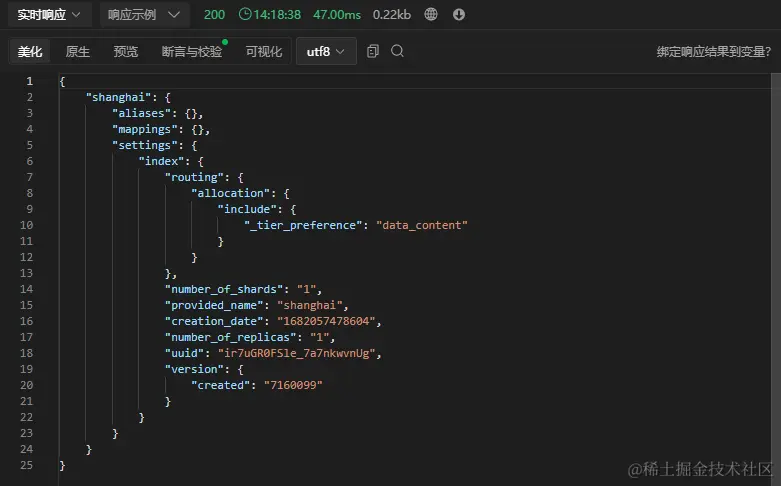Switch to the 预览 tab

(x=126, y=51)
